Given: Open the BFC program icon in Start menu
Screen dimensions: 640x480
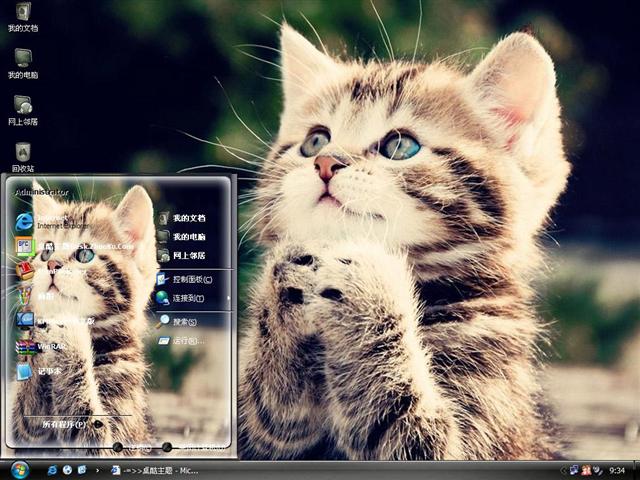Looking at the screenshot, I should coord(25,246).
